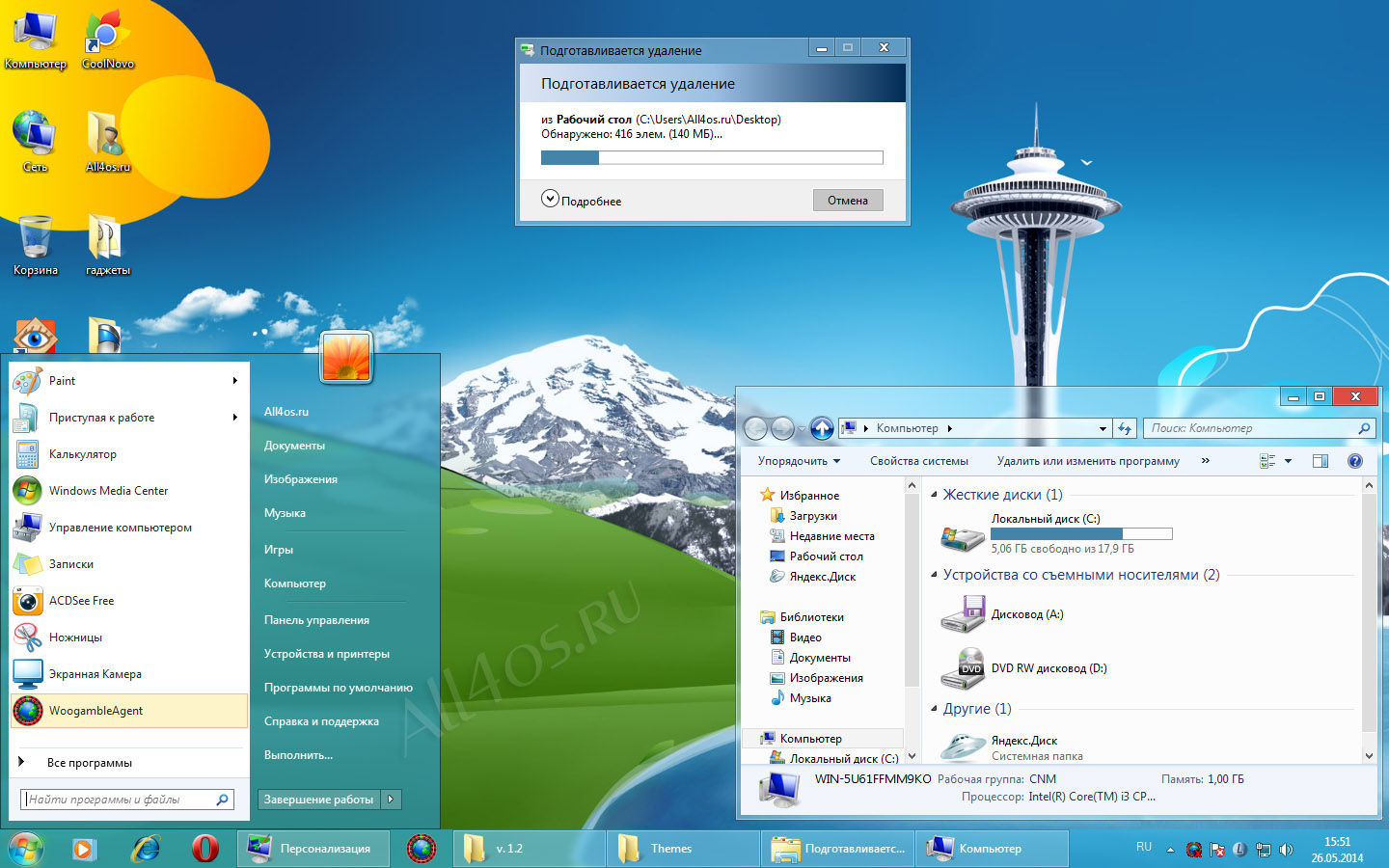The height and width of the screenshot is (868, 1389).
Task: Open Управление компьютером entry
Action: pyautogui.click(x=128, y=528)
